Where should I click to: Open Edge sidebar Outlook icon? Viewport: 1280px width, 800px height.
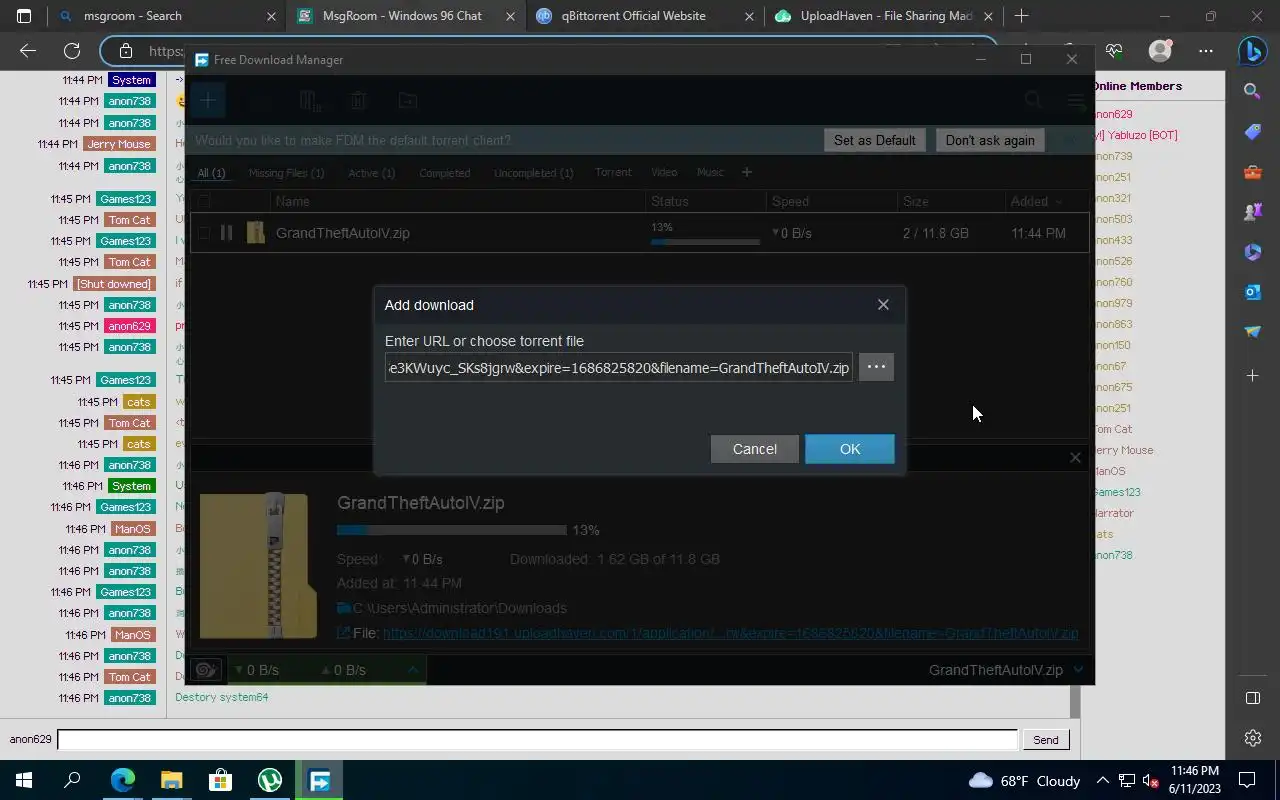click(1252, 292)
